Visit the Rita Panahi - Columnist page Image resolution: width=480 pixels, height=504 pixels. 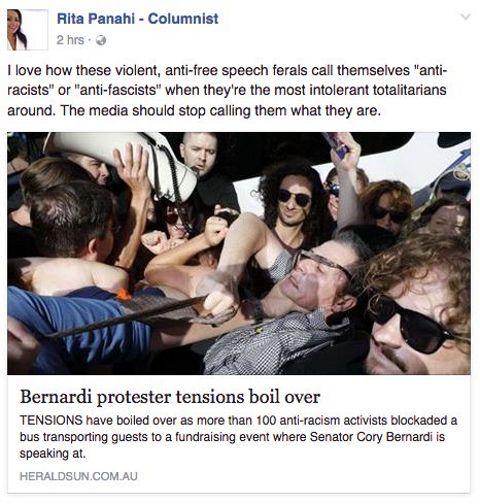137,19
